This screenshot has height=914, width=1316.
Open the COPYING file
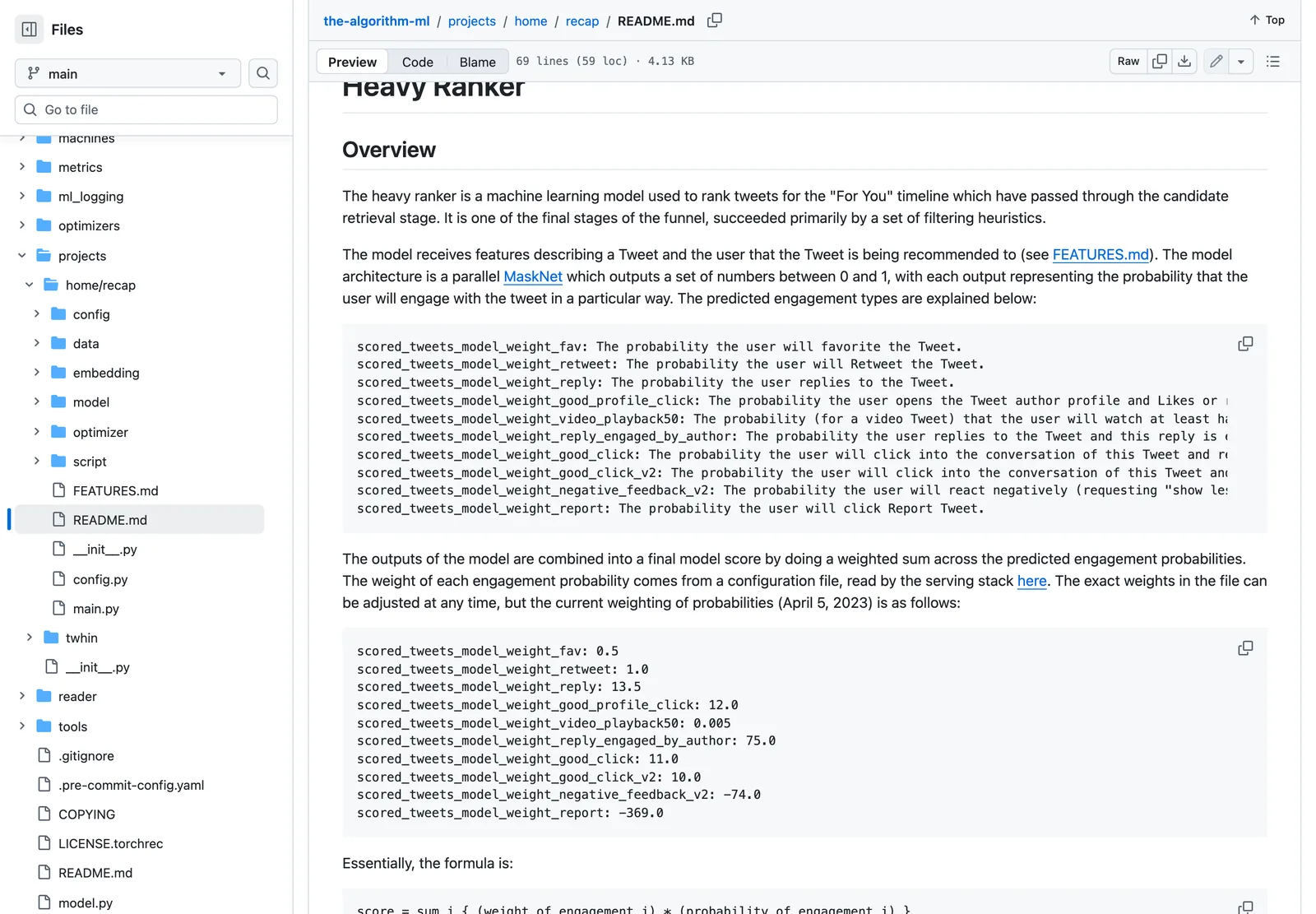click(x=86, y=814)
